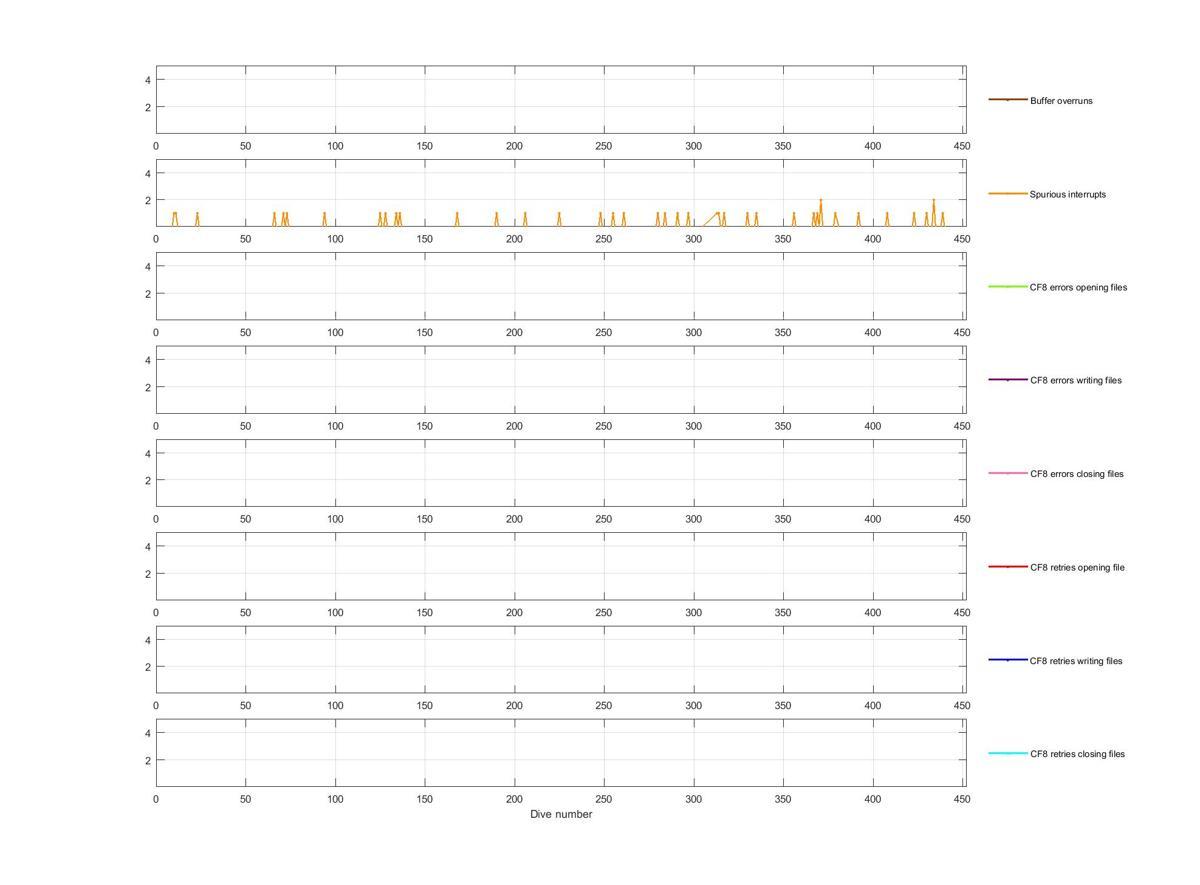The image size is (1200, 885).
Task: Click the CF8 errors writing files label
Action: [x=1076, y=380]
